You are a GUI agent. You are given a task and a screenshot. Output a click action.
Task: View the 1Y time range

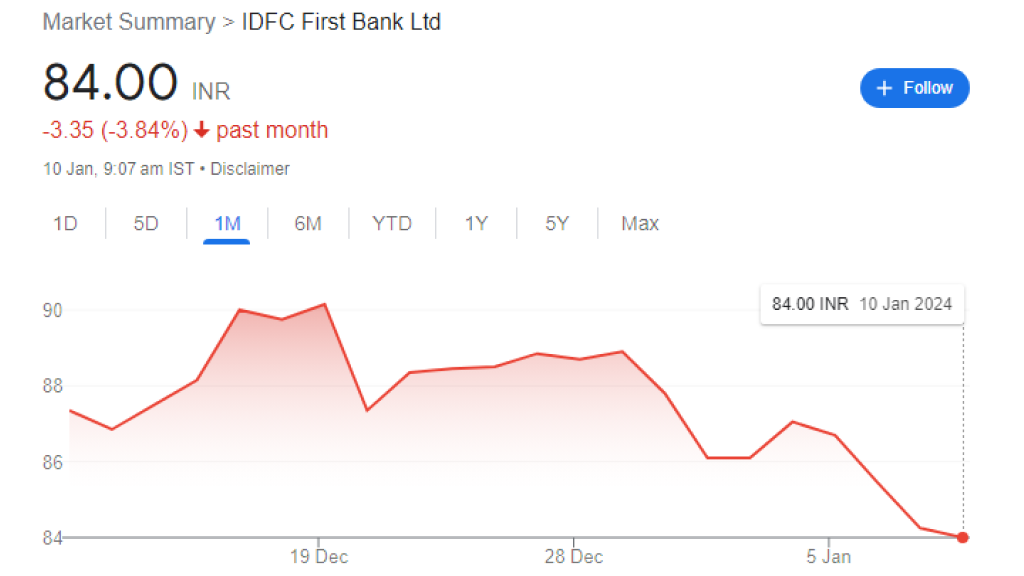[x=476, y=223]
